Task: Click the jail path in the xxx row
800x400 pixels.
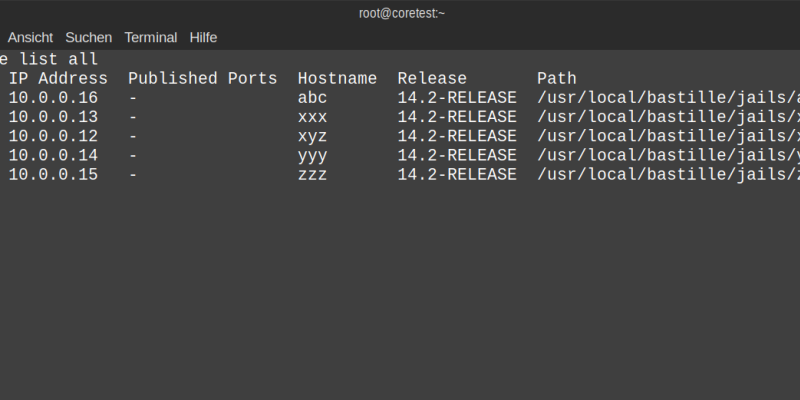Action: pos(668,117)
